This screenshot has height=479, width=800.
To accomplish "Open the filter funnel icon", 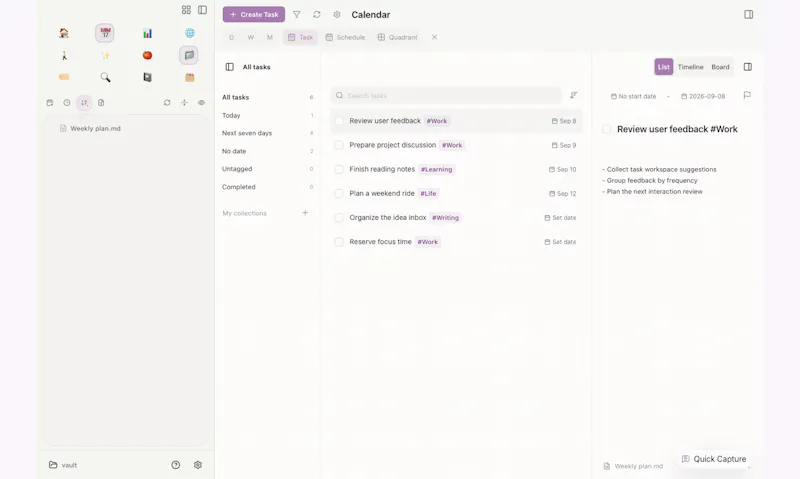I will click(x=296, y=14).
